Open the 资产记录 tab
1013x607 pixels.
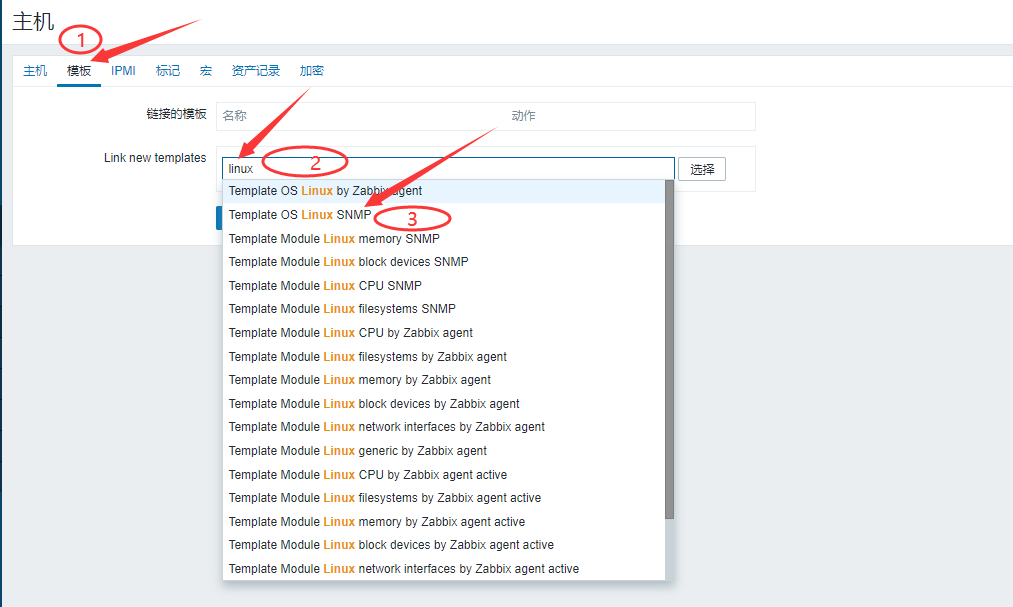[256, 71]
